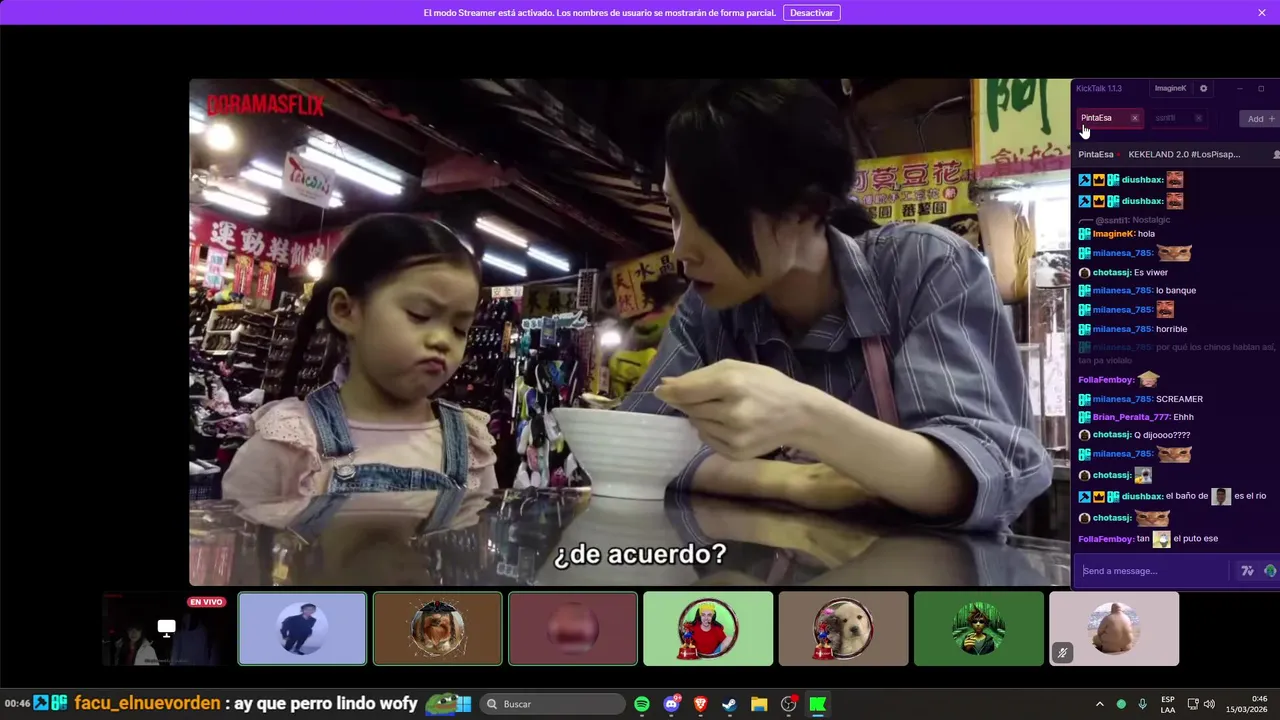Open the 7TV emote picker
Screen dimensions: 1280x720
coord(1247,571)
